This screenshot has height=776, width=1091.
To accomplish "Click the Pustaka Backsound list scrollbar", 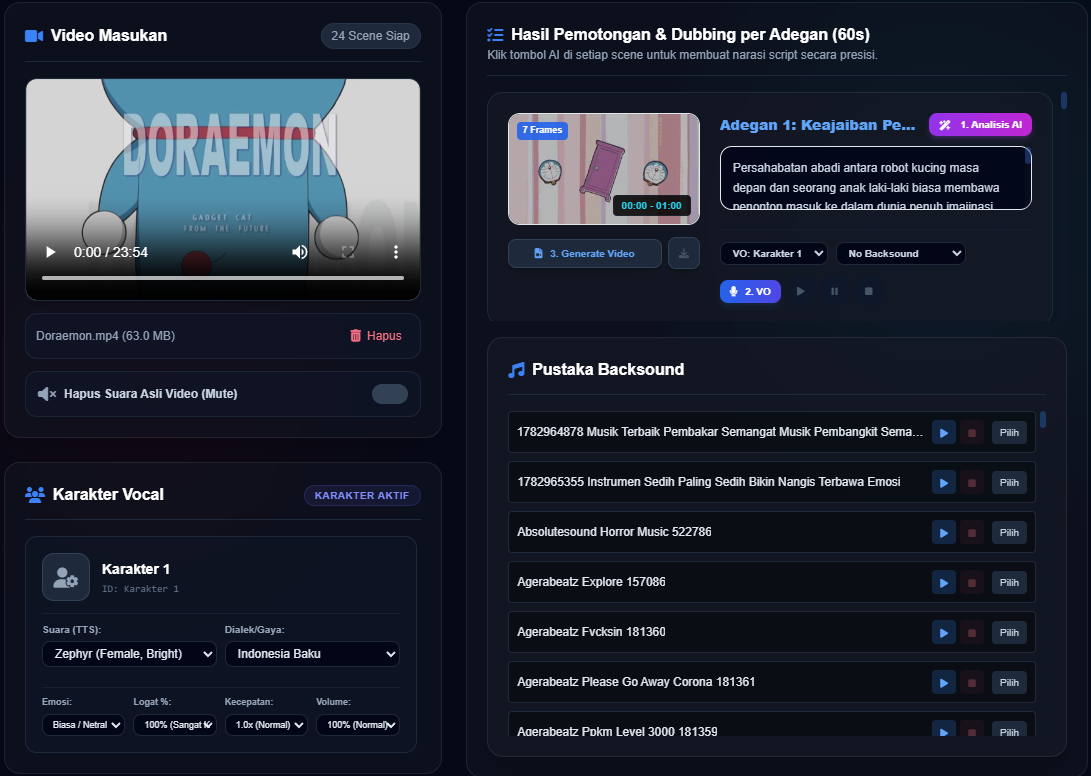I will coord(1043,420).
